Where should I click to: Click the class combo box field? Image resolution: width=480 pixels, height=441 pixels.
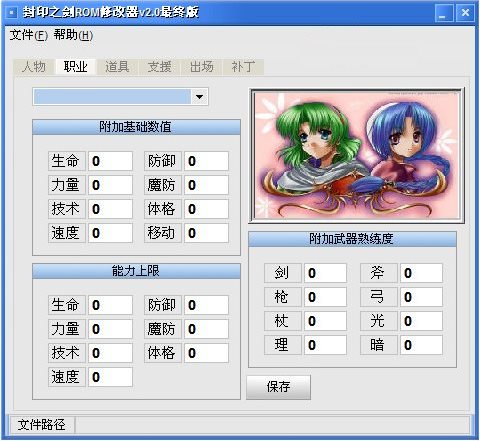pos(120,97)
